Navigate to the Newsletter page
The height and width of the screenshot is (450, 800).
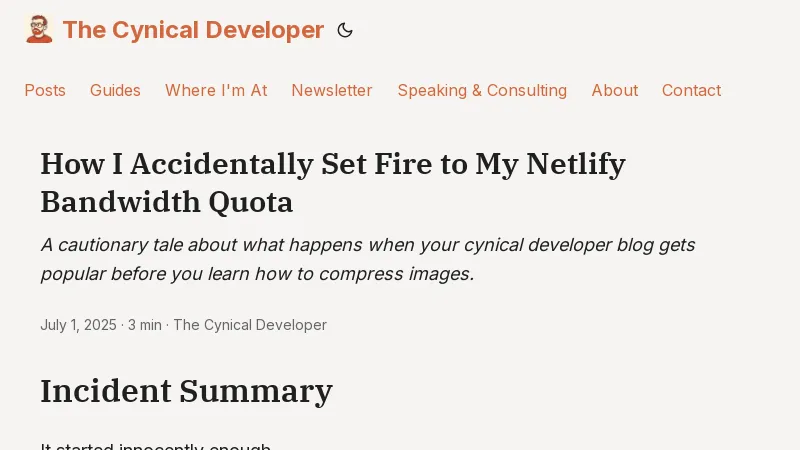click(x=332, y=90)
